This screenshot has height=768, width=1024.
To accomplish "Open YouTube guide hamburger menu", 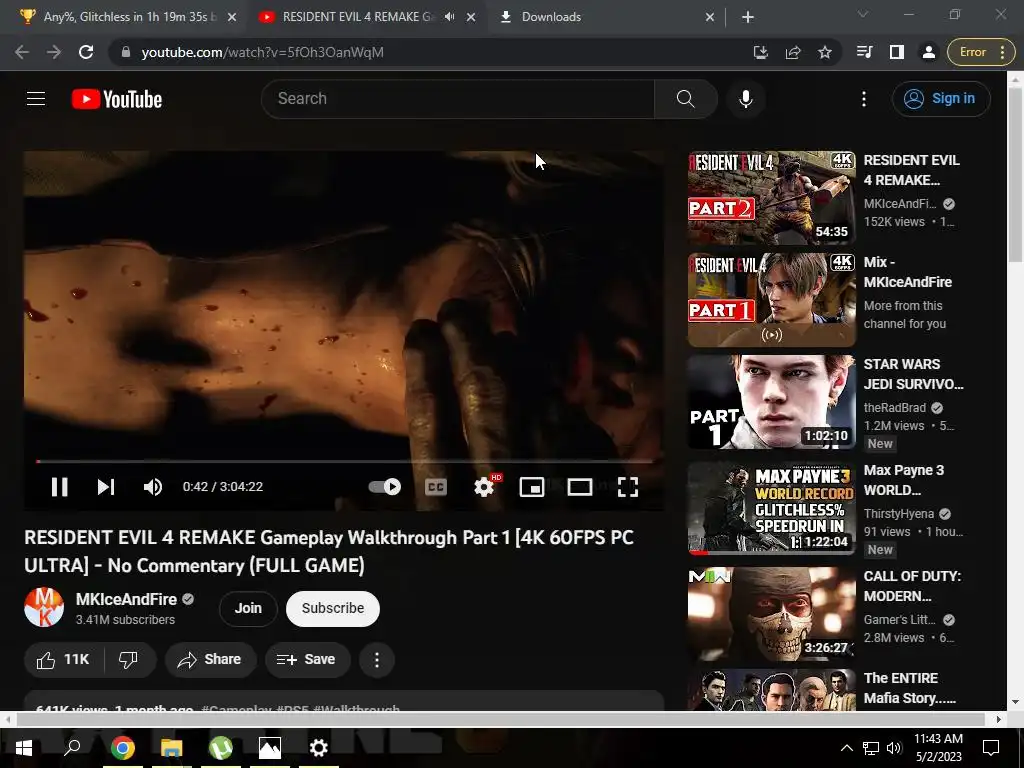I will (36, 99).
